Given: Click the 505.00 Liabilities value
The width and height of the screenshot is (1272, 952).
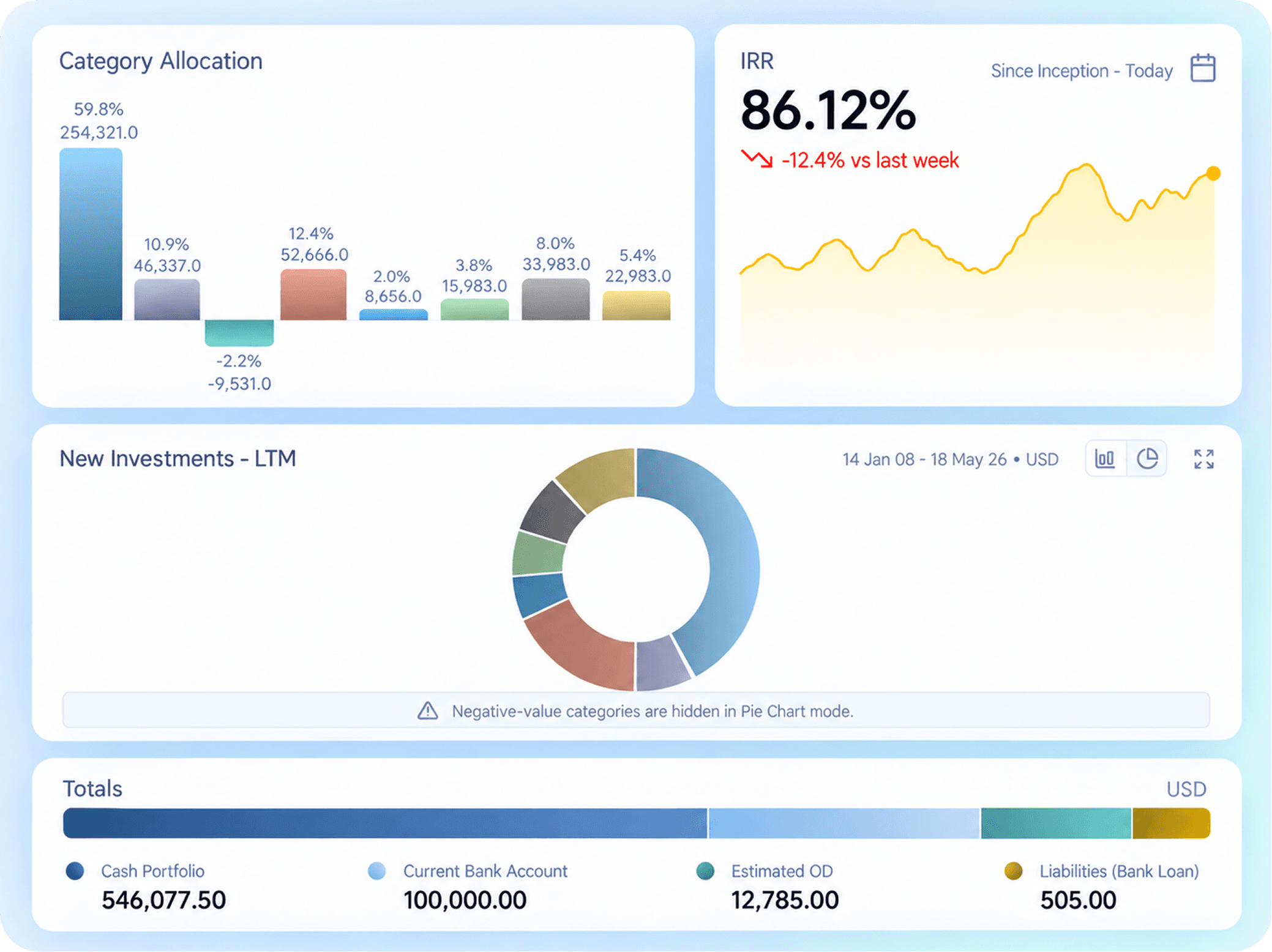Looking at the screenshot, I should (1078, 900).
